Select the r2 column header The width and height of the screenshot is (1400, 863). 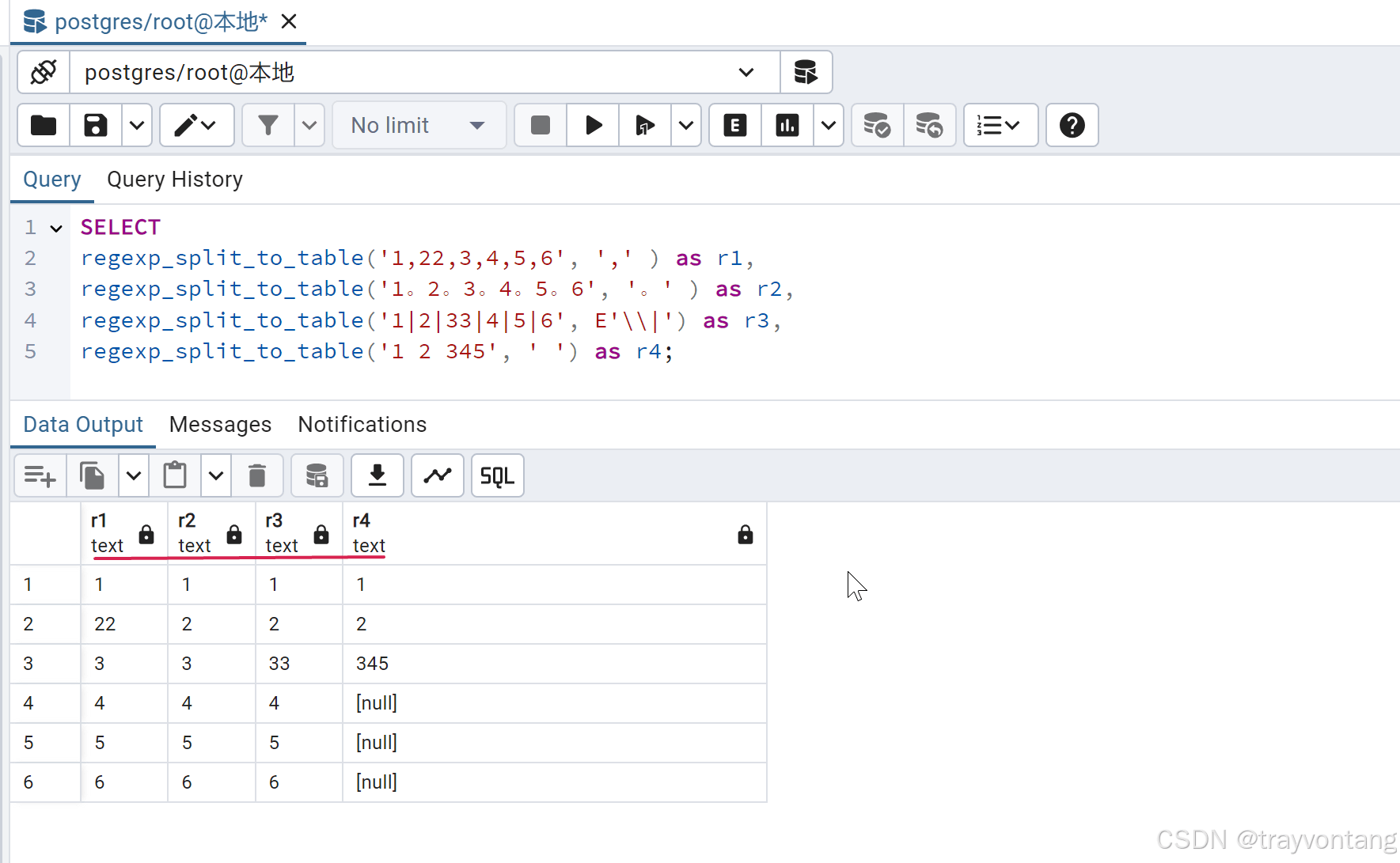click(211, 533)
